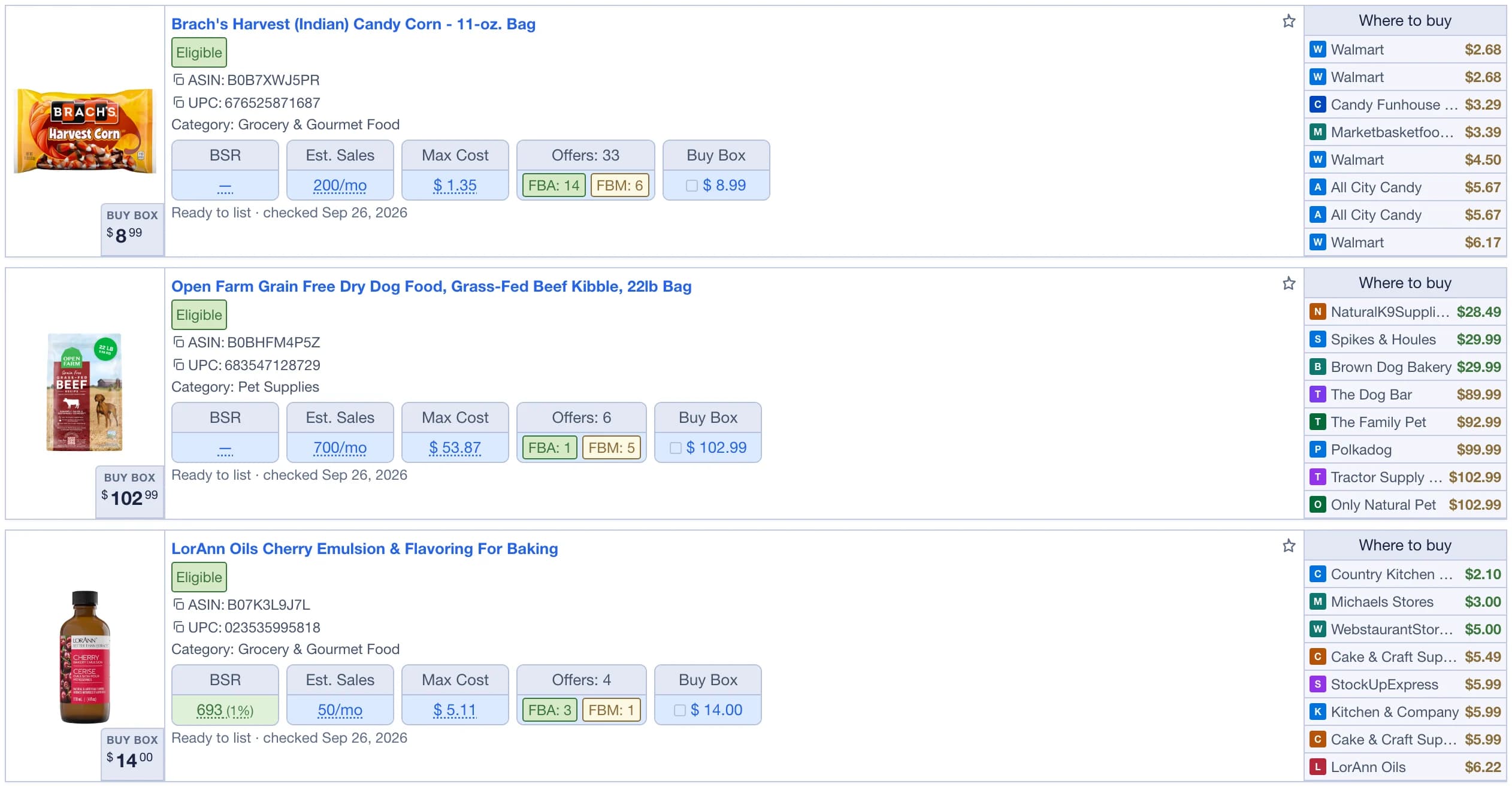Click Kitchen & Company store icon

click(x=1317, y=712)
